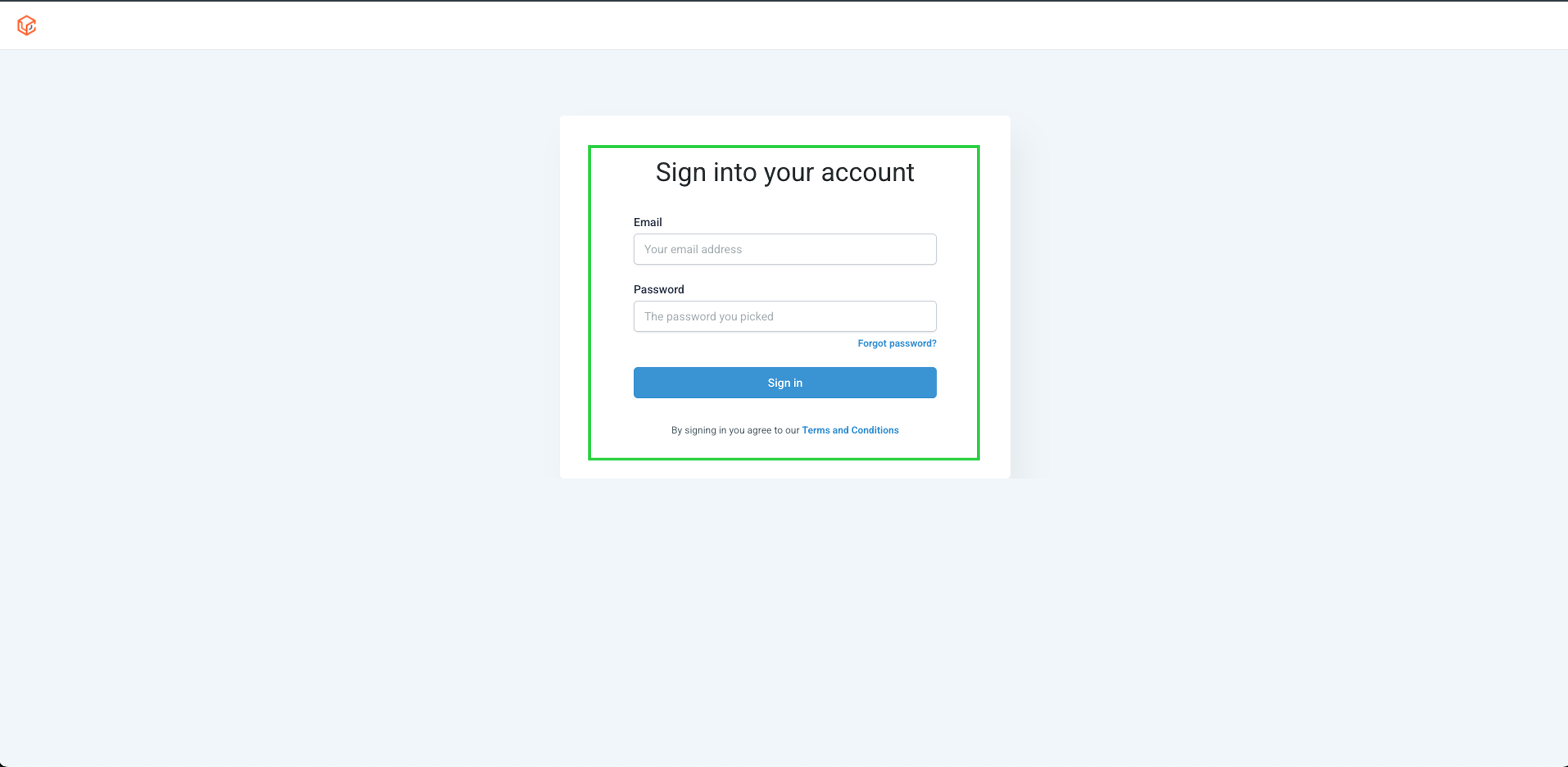Click the orange cube logo in header
Viewport: 1568px width, 767px height.
click(27, 26)
